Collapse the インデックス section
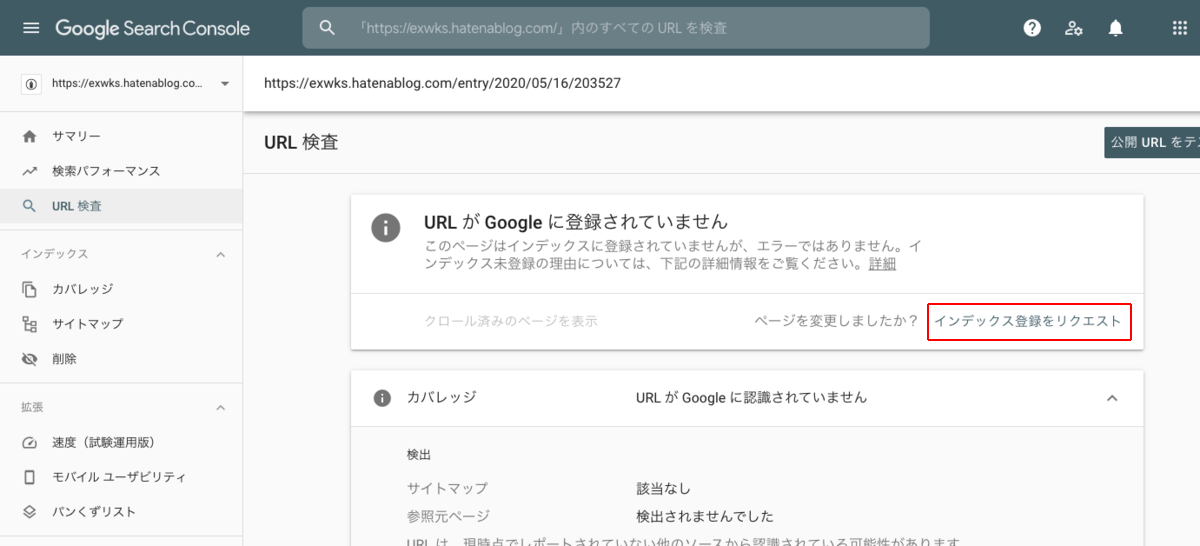Screen dimensions: 1200x546 pyautogui.click(x=221, y=255)
